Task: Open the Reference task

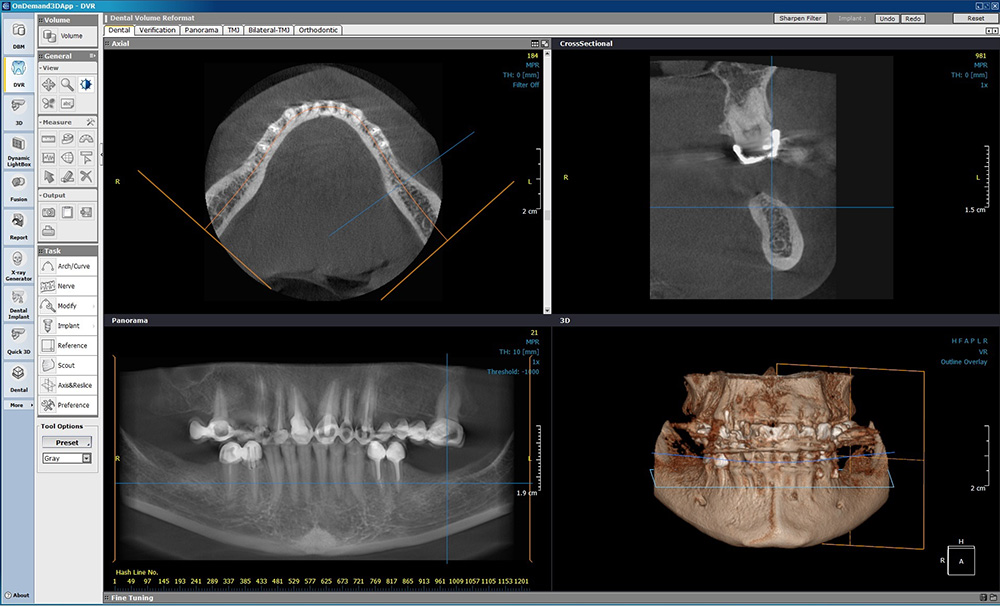Action: 68,345
